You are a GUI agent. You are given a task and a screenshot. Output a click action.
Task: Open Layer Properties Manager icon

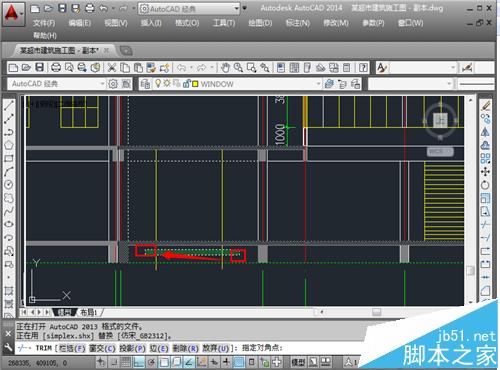pyautogui.click(x=145, y=84)
